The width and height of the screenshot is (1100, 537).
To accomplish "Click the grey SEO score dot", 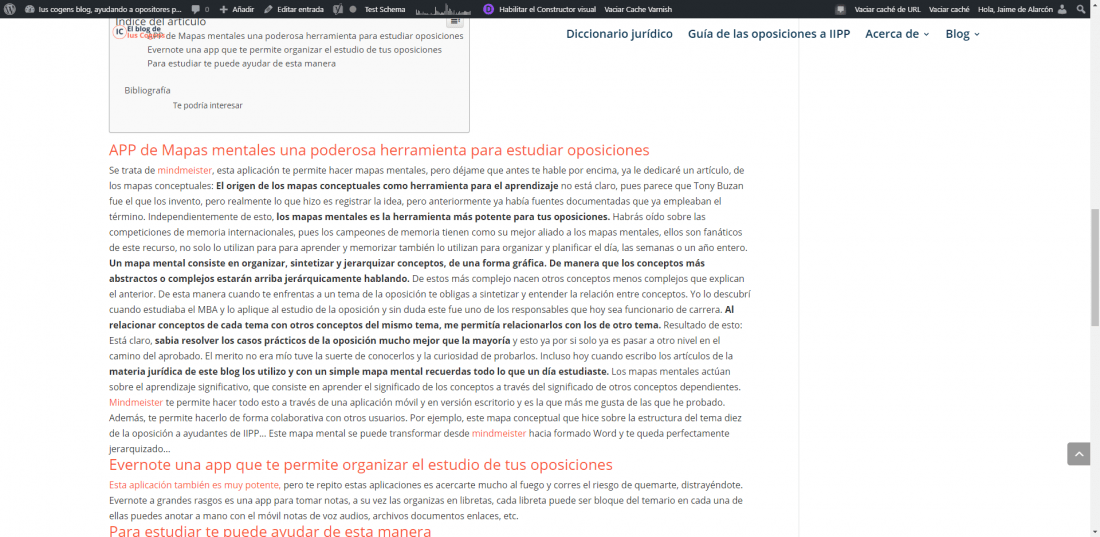I will coord(352,10).
